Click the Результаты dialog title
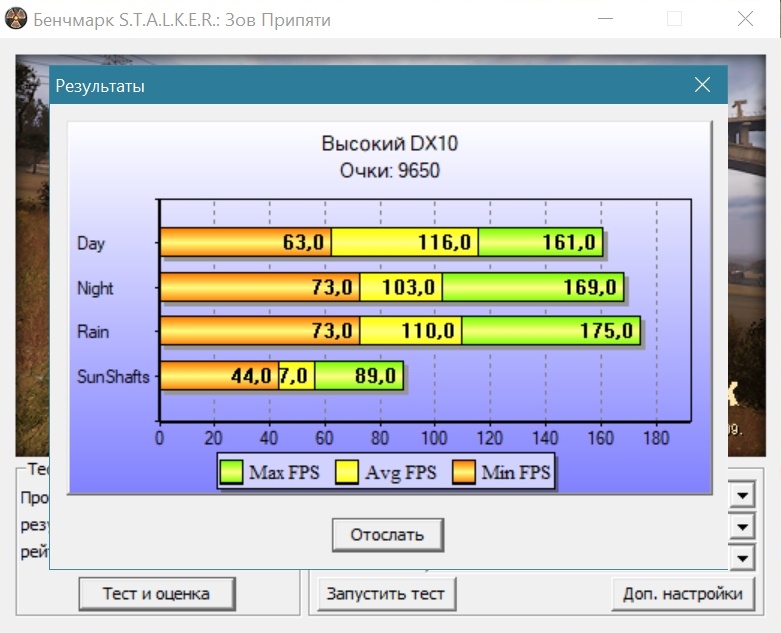The height and width of the screenshot is (633, 781). coord(100,86)
